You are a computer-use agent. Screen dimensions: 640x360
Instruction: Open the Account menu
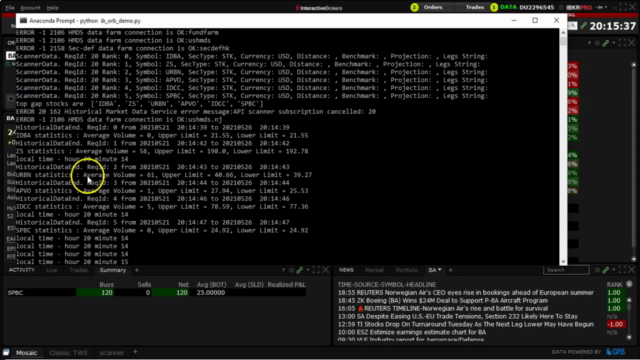click(x=30, y=8)
